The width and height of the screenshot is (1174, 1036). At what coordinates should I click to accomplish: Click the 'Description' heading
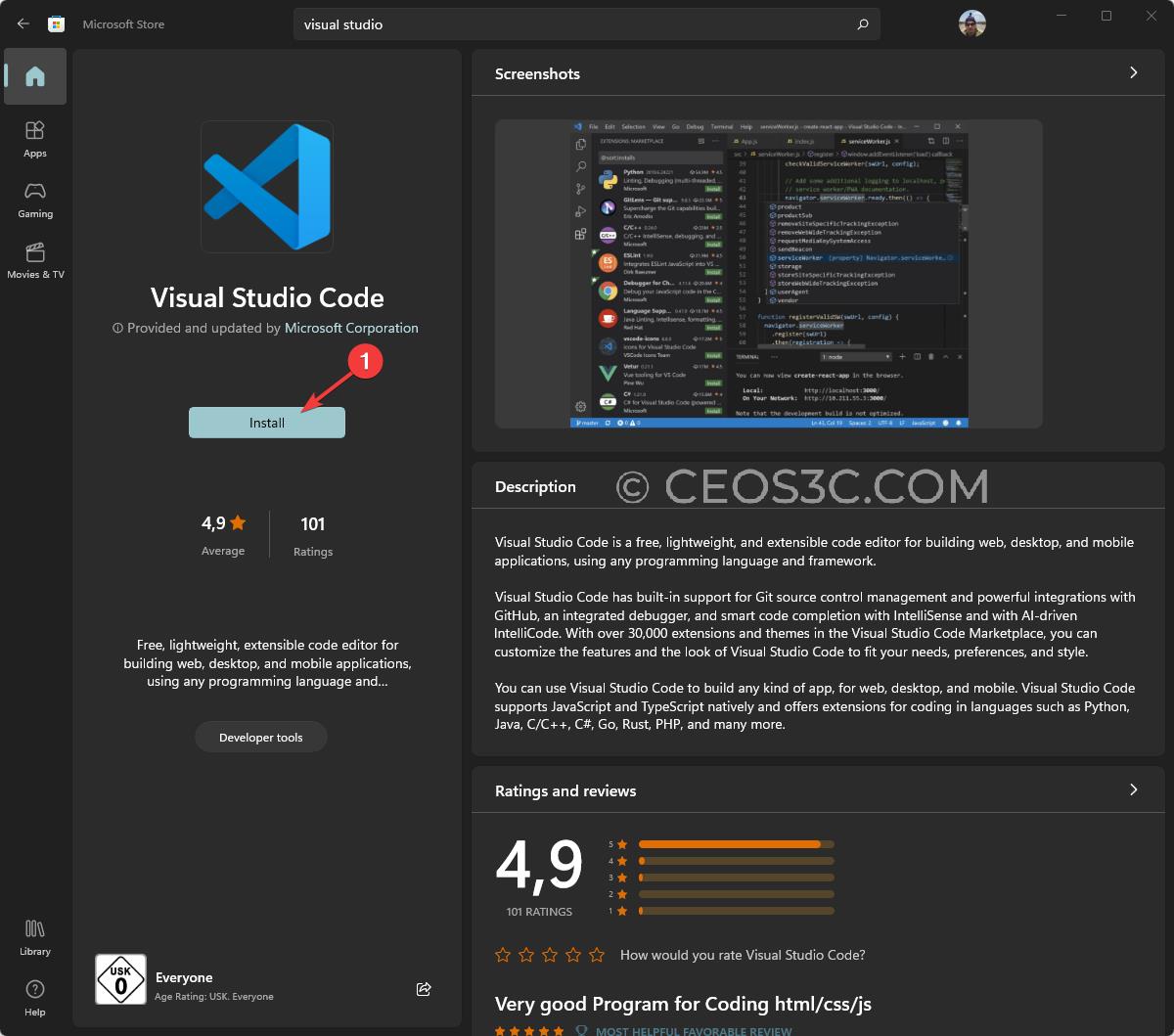pos(535,486)
